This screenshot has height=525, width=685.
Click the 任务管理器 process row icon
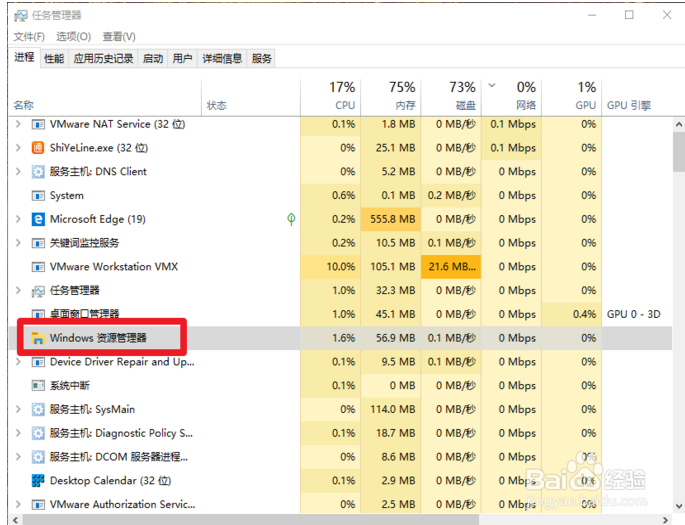point(38,291)
